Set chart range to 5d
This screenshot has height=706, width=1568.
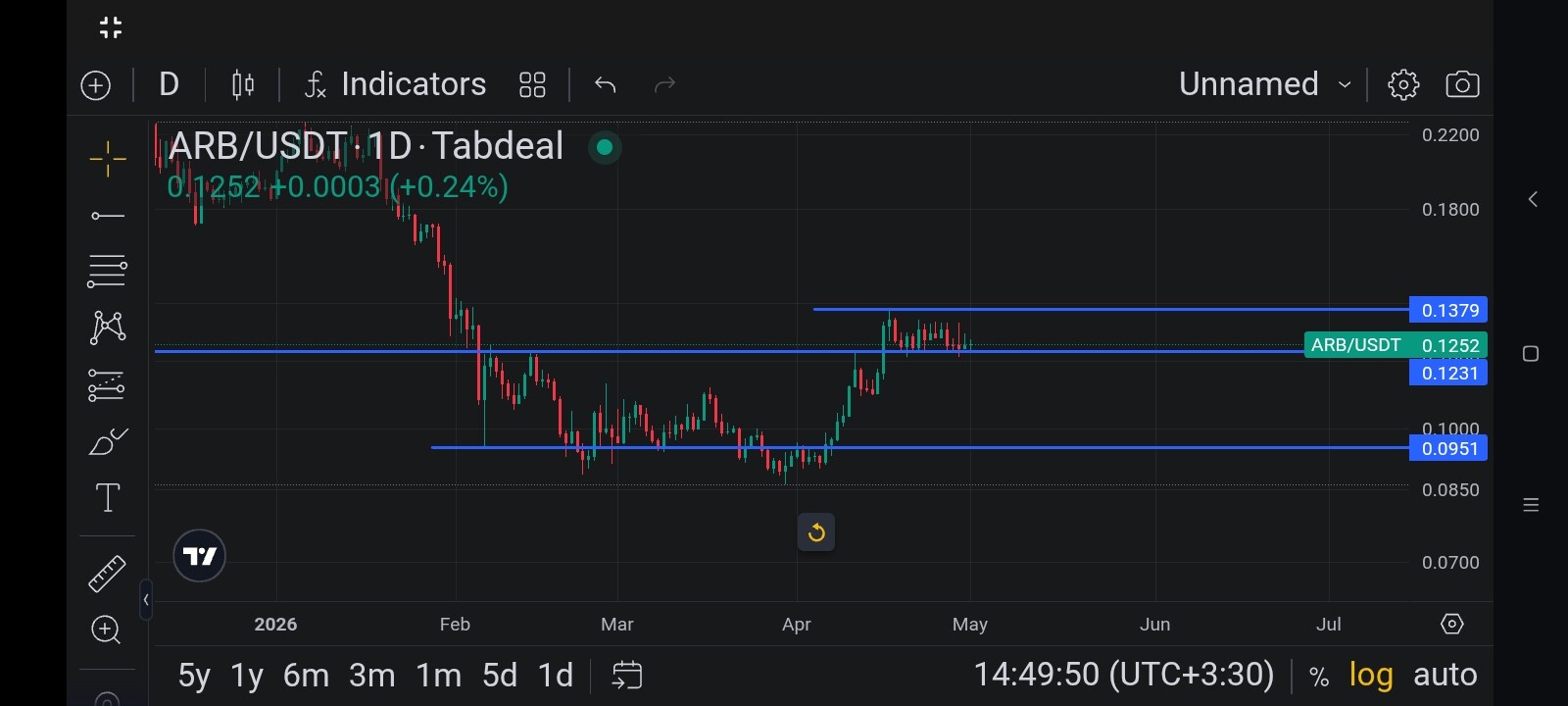pyautogui.click(x=500, y=676)
